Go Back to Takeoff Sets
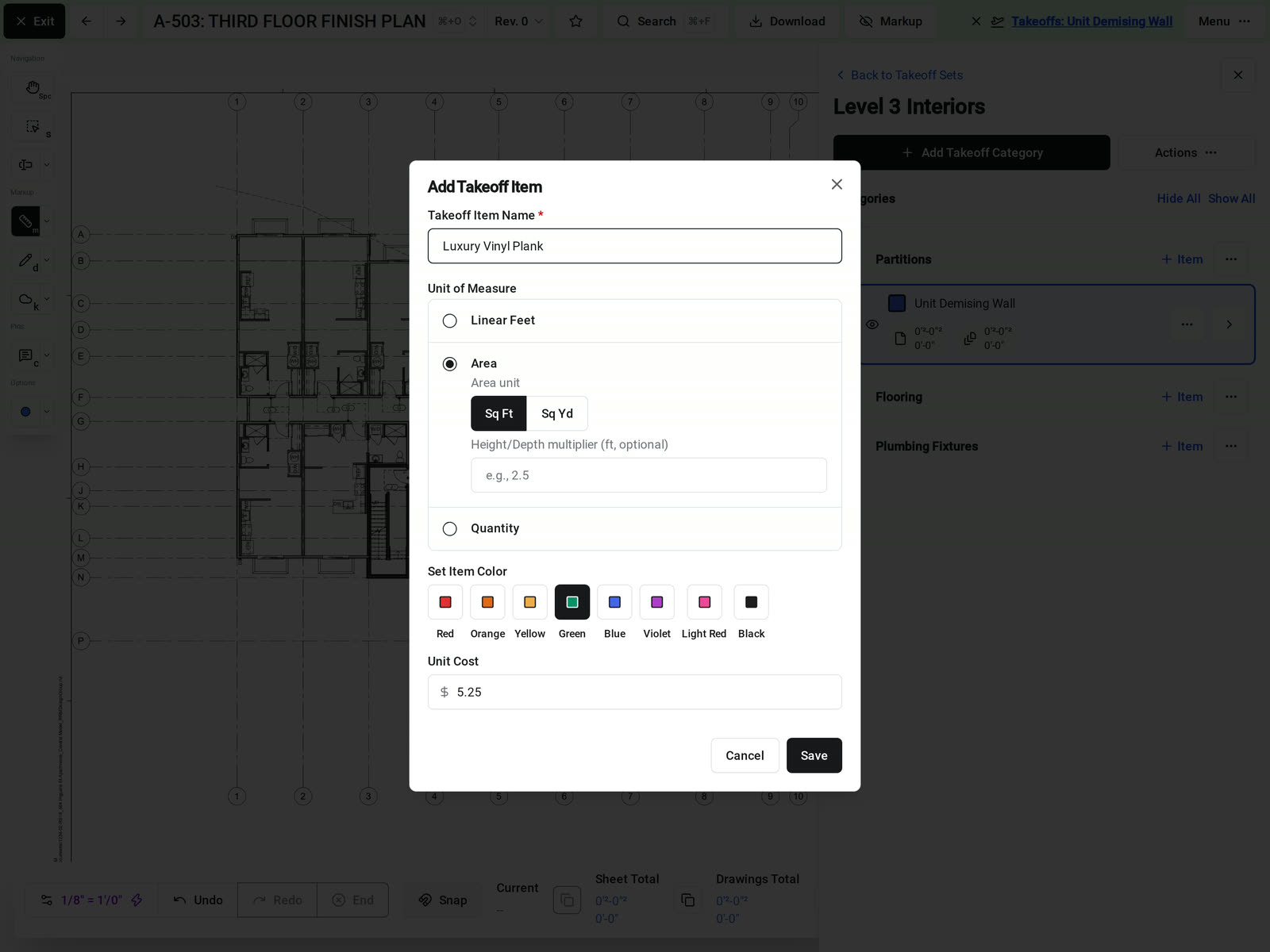The height and width of the screenshot is (952, 1270). click(899, 75)
